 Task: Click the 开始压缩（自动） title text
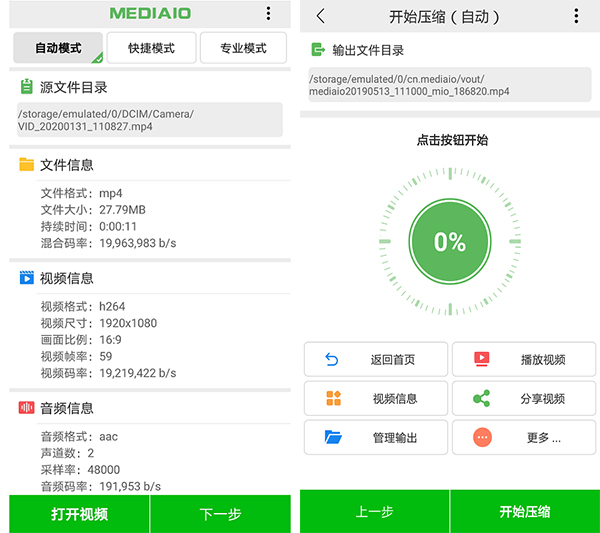444,17
